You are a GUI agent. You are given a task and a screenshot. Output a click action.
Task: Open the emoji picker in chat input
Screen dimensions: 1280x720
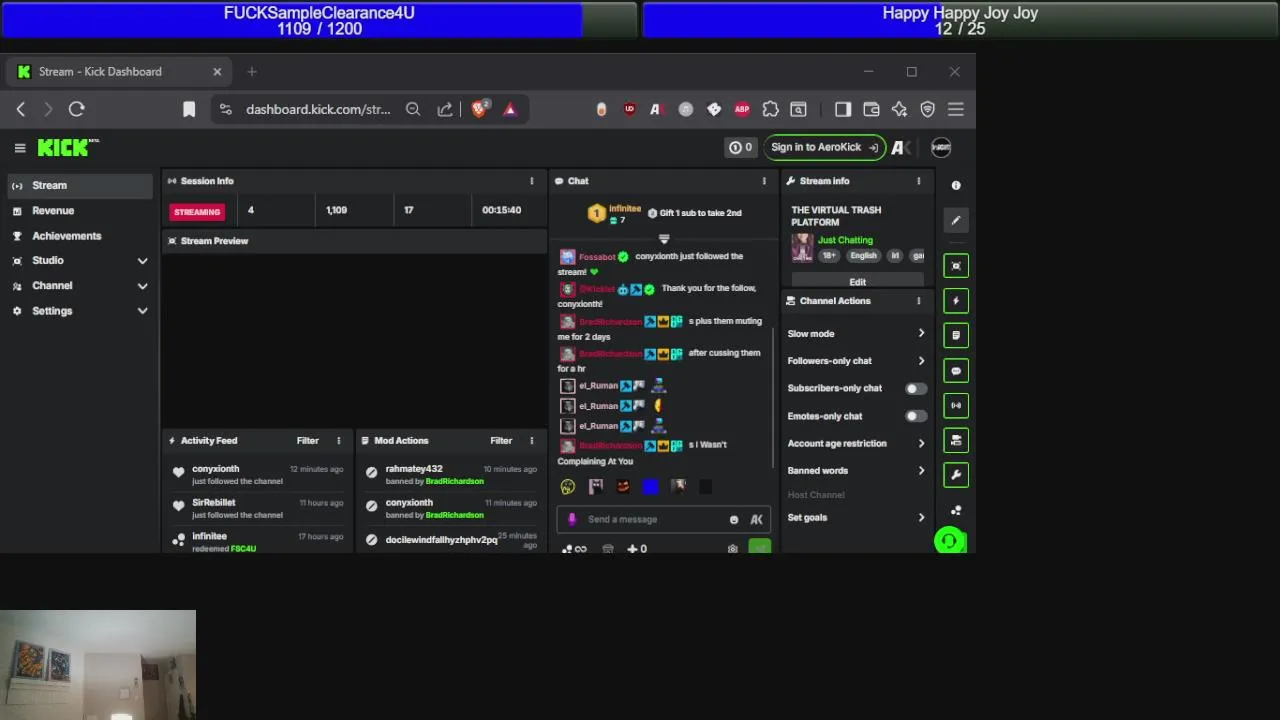click(x=734, y=520)
